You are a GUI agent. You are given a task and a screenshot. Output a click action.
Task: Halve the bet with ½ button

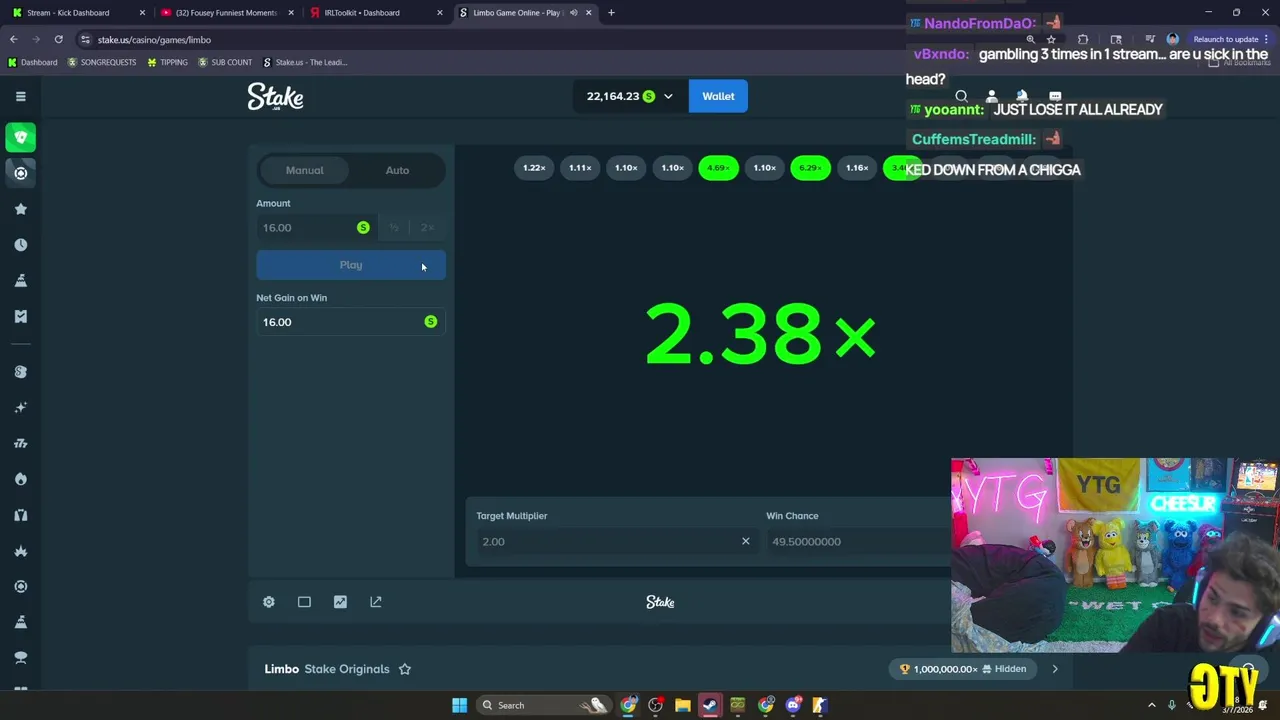(x=394, y=228)
